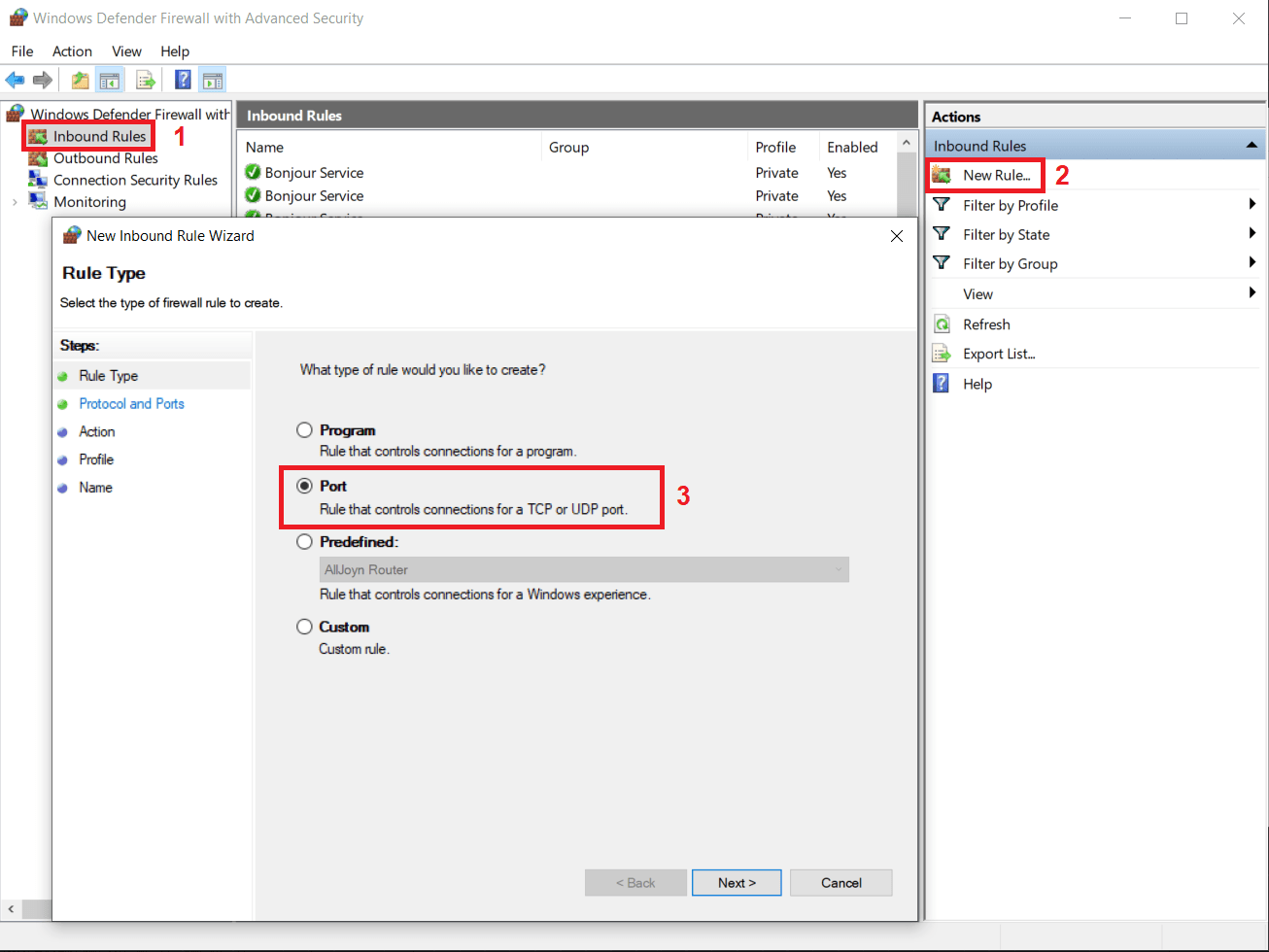The width and height of the screenshot is (1269, 952).
Task: Click green check icon of first Bonjour Service
Action: point(253,173)
